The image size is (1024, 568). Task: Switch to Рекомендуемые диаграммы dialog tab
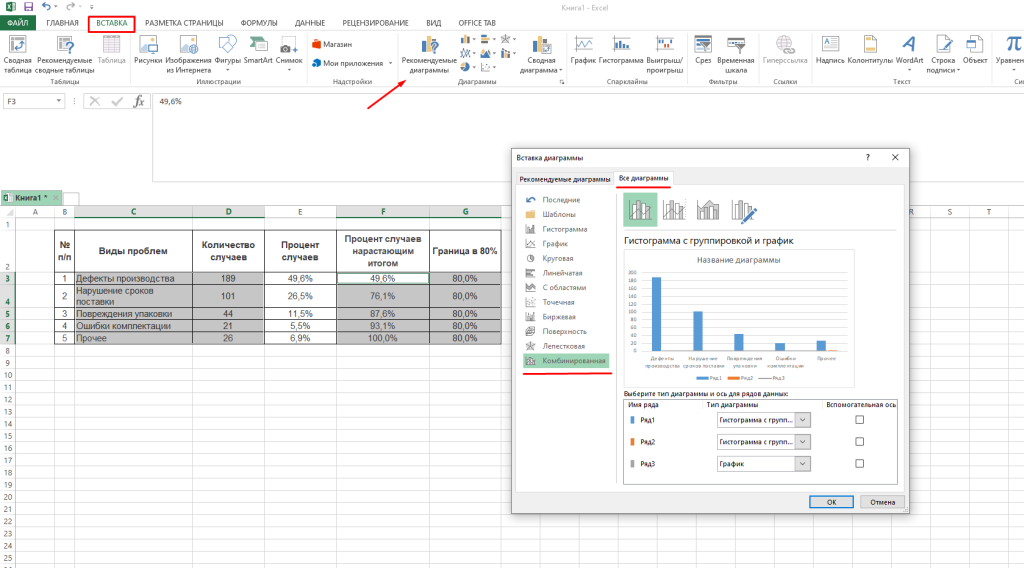[x=565, y=179]
